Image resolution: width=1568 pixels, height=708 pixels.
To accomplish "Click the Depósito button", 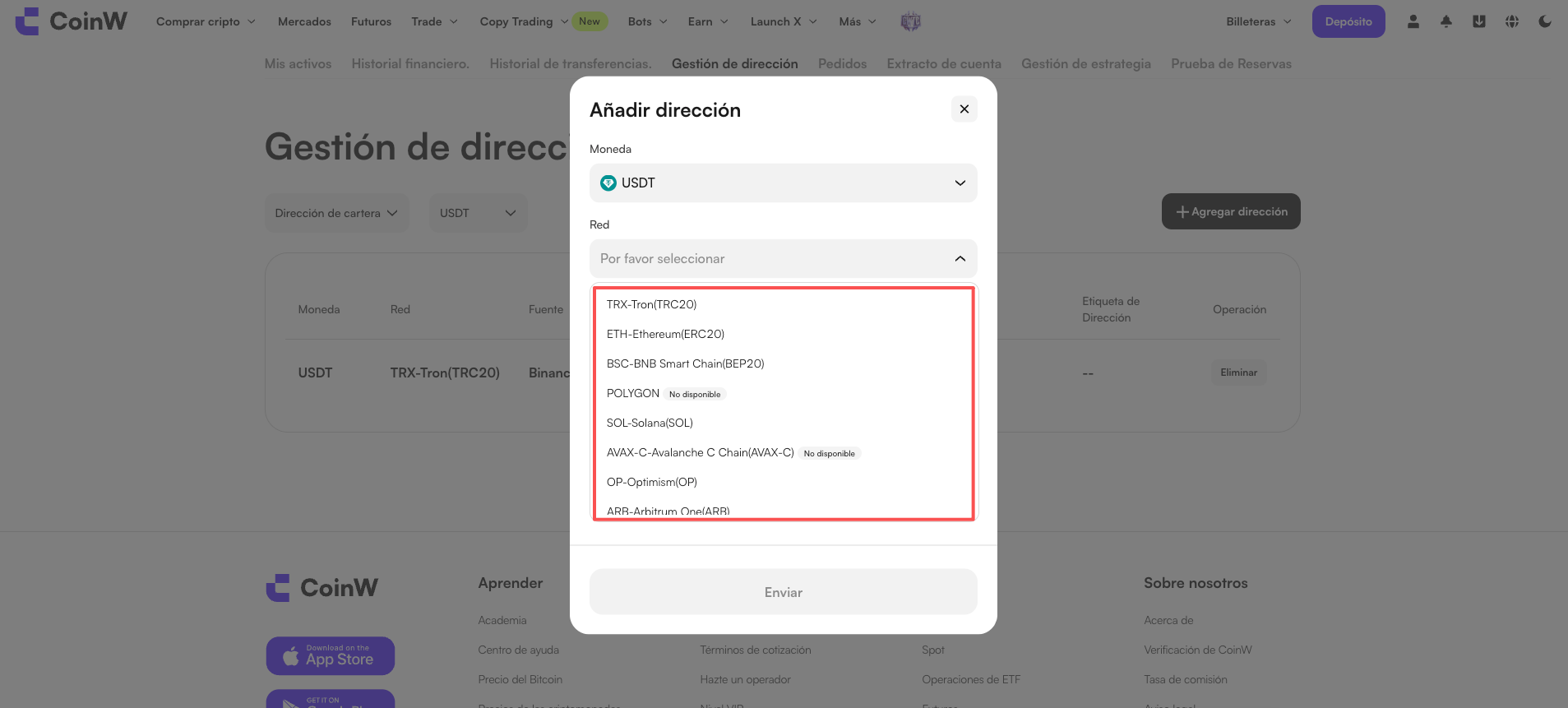I will (x=1348, y=21).
